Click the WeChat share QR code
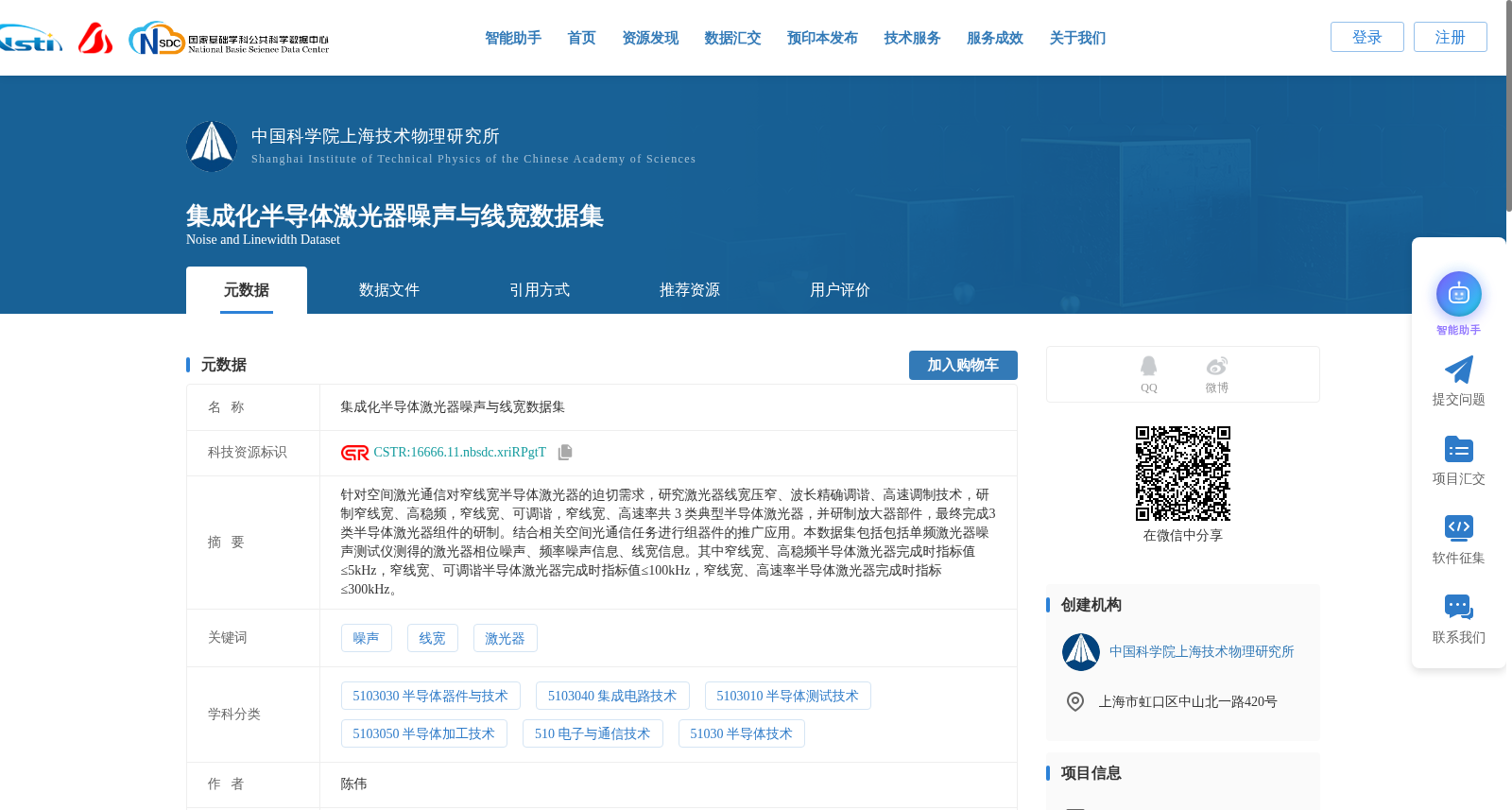 coord(1182,474)
